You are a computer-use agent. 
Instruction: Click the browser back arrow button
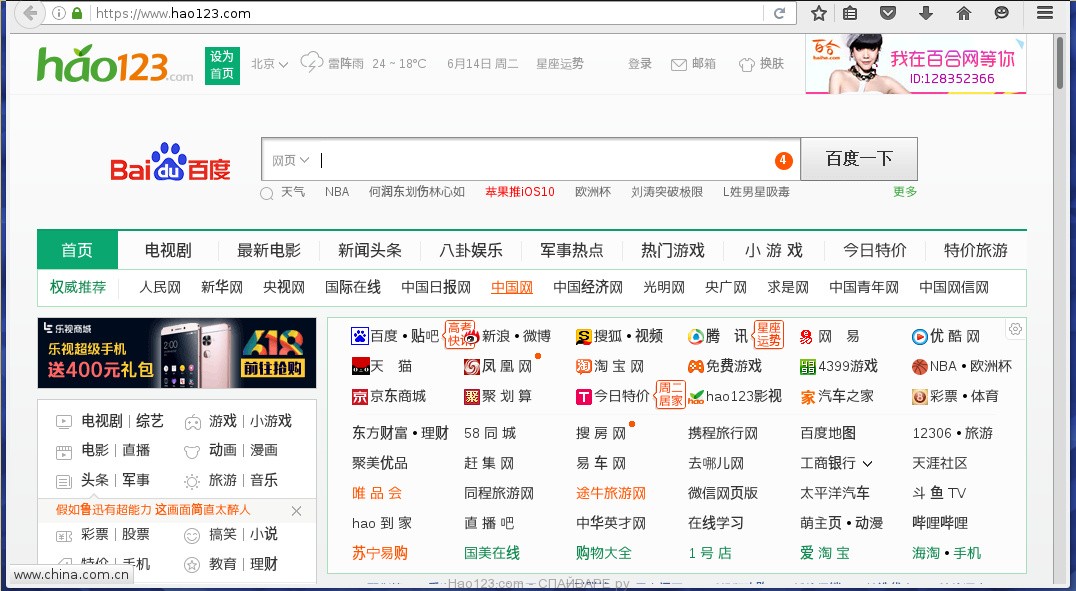click(29, 13)
